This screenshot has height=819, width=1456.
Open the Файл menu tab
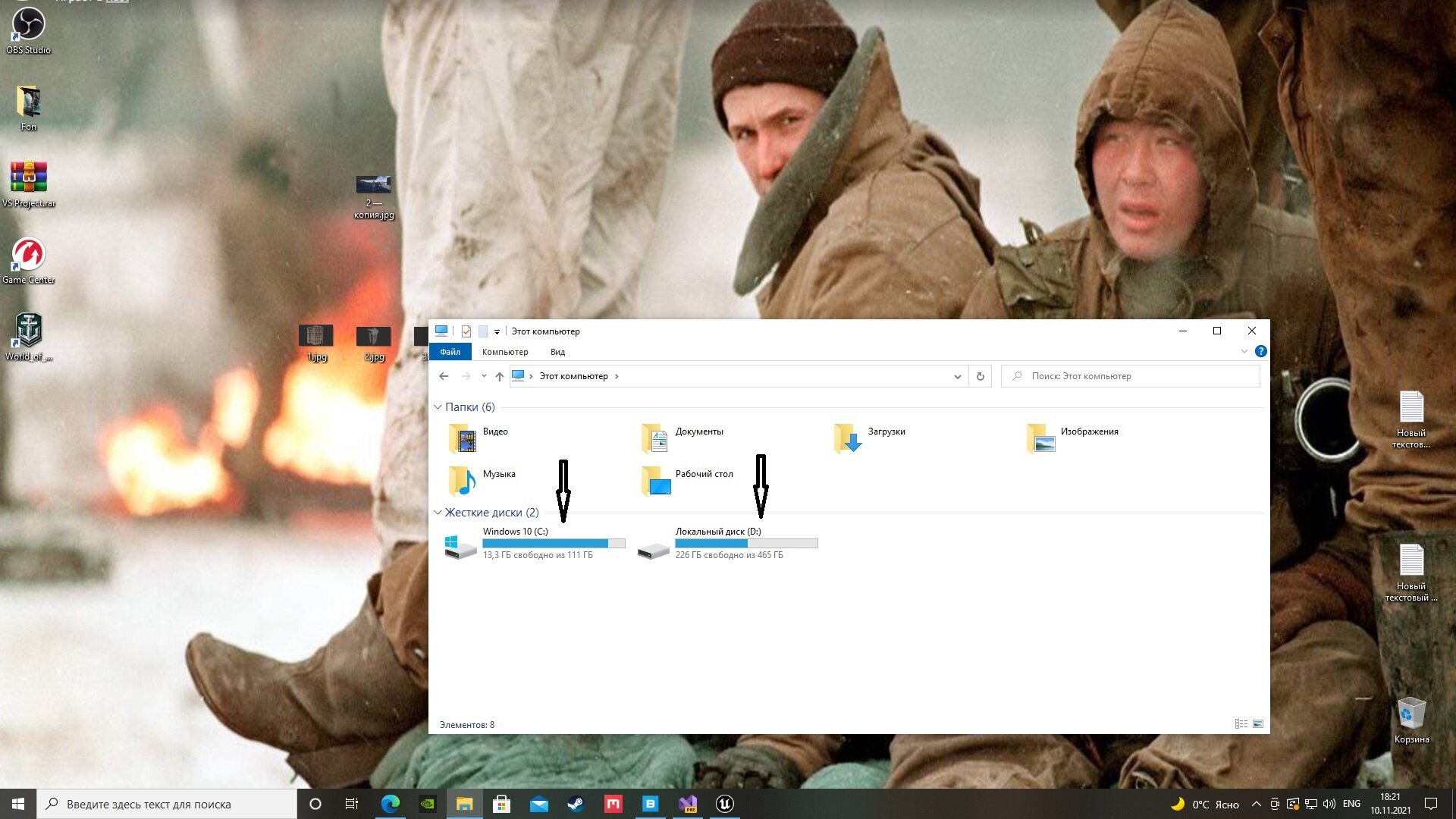click(x=450, y=352)
